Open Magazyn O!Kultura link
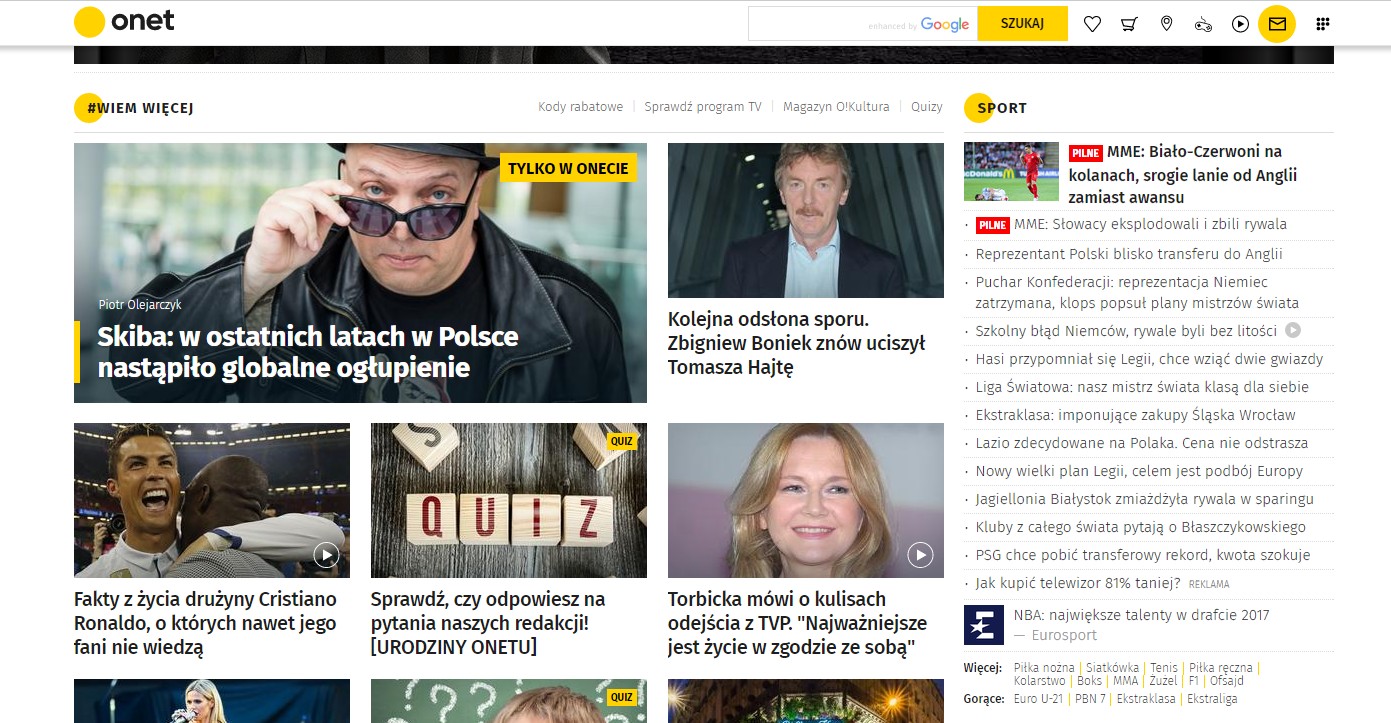 (836, 107)
